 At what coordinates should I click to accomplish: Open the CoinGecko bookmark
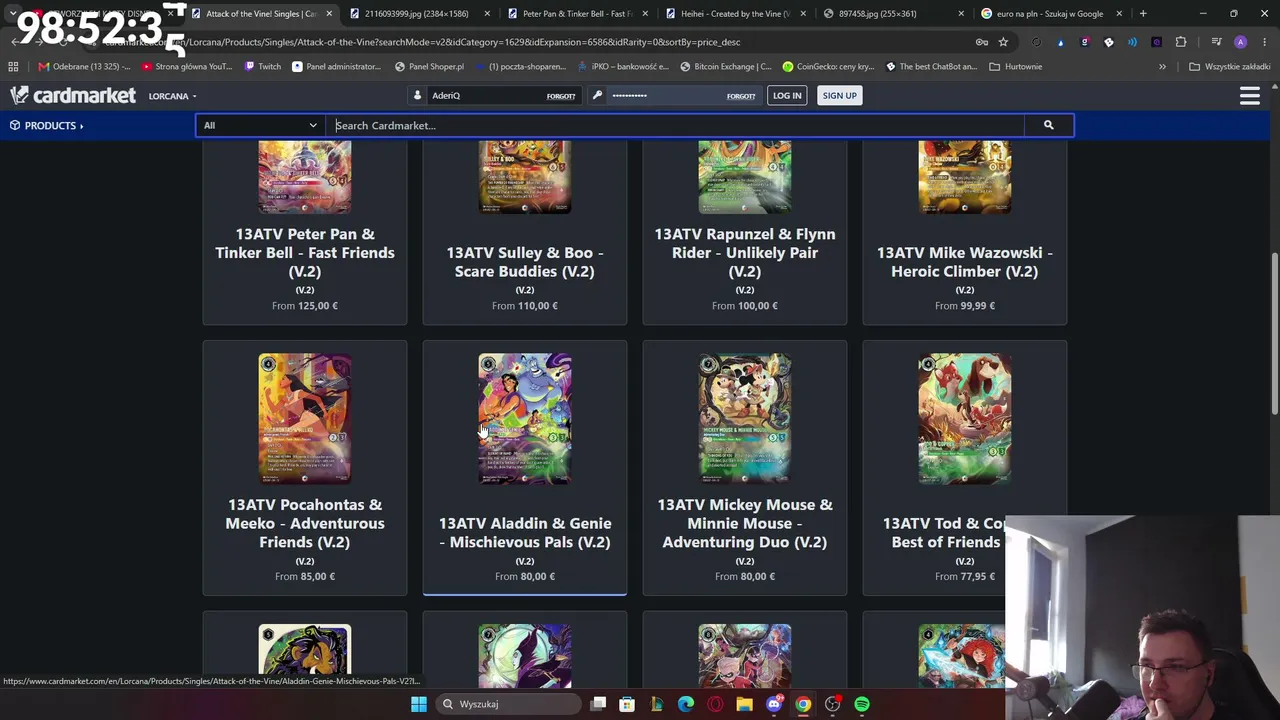pos(828,67)
